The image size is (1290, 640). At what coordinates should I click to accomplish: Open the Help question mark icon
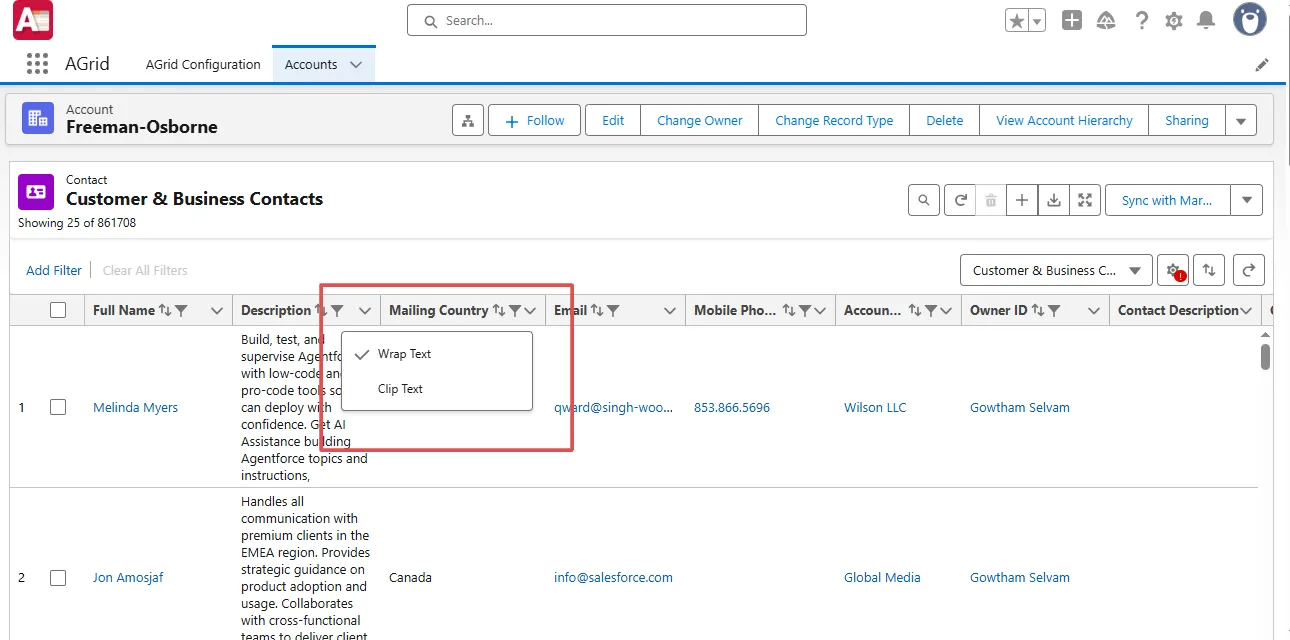[1142, 20]
